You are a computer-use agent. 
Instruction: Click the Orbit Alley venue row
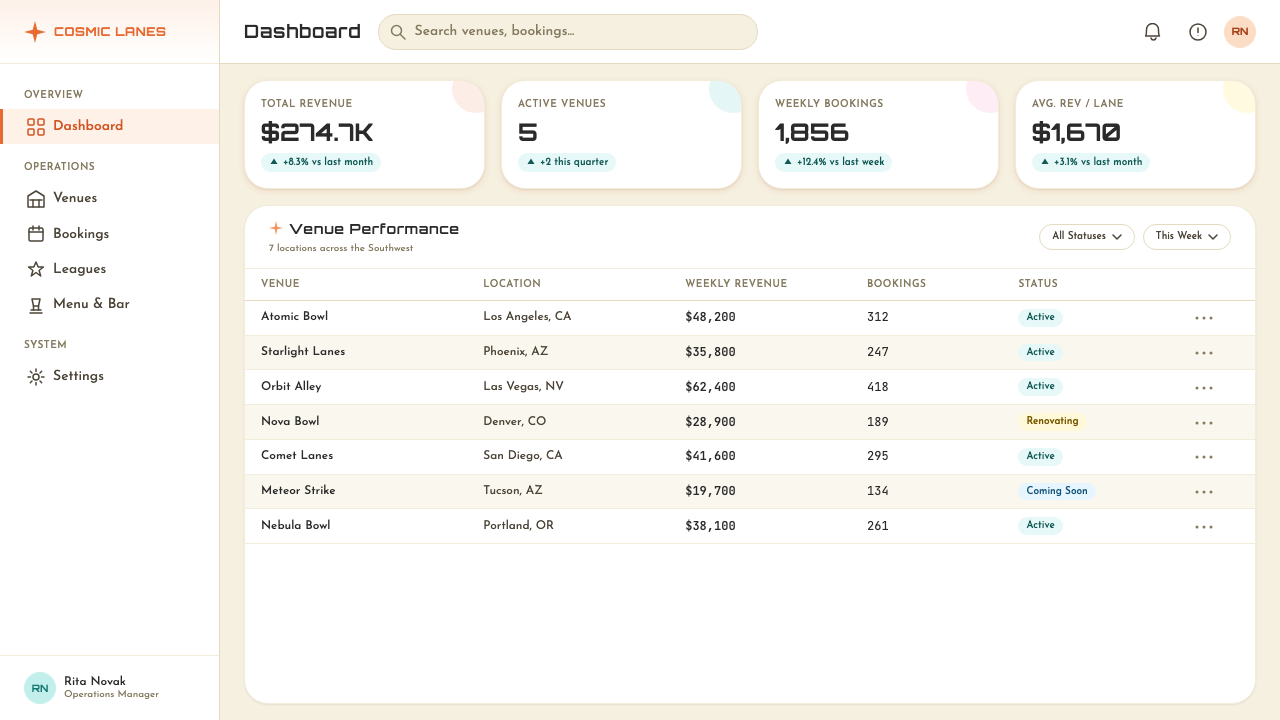click(750, 387)
